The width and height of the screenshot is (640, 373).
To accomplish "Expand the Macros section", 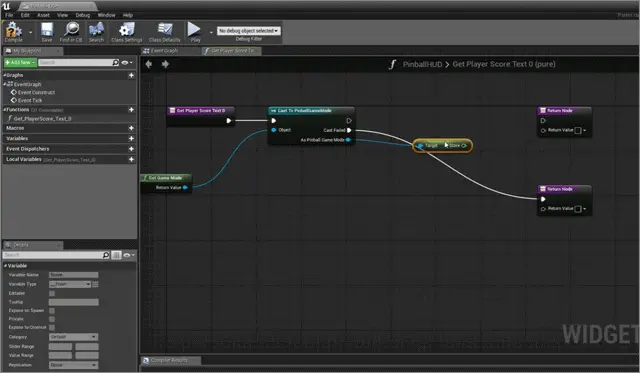I will point(15,128).
